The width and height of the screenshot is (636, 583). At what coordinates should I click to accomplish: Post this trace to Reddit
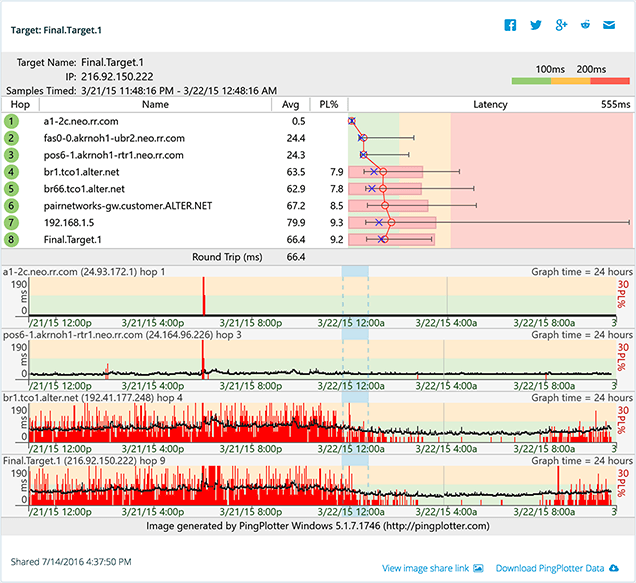587,25
